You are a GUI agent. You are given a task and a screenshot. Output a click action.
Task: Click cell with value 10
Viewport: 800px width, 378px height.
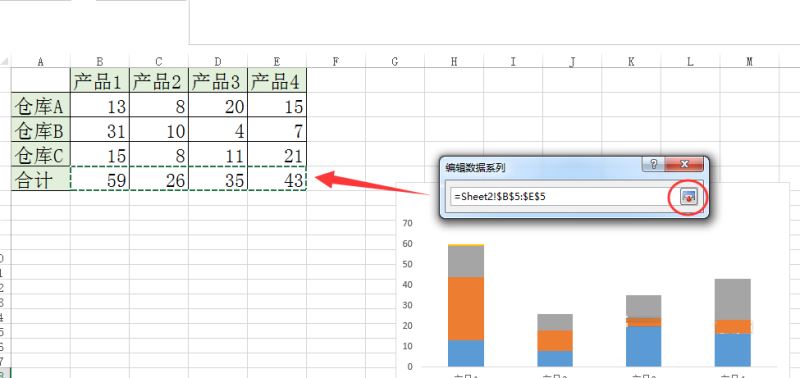pos(159,130)
